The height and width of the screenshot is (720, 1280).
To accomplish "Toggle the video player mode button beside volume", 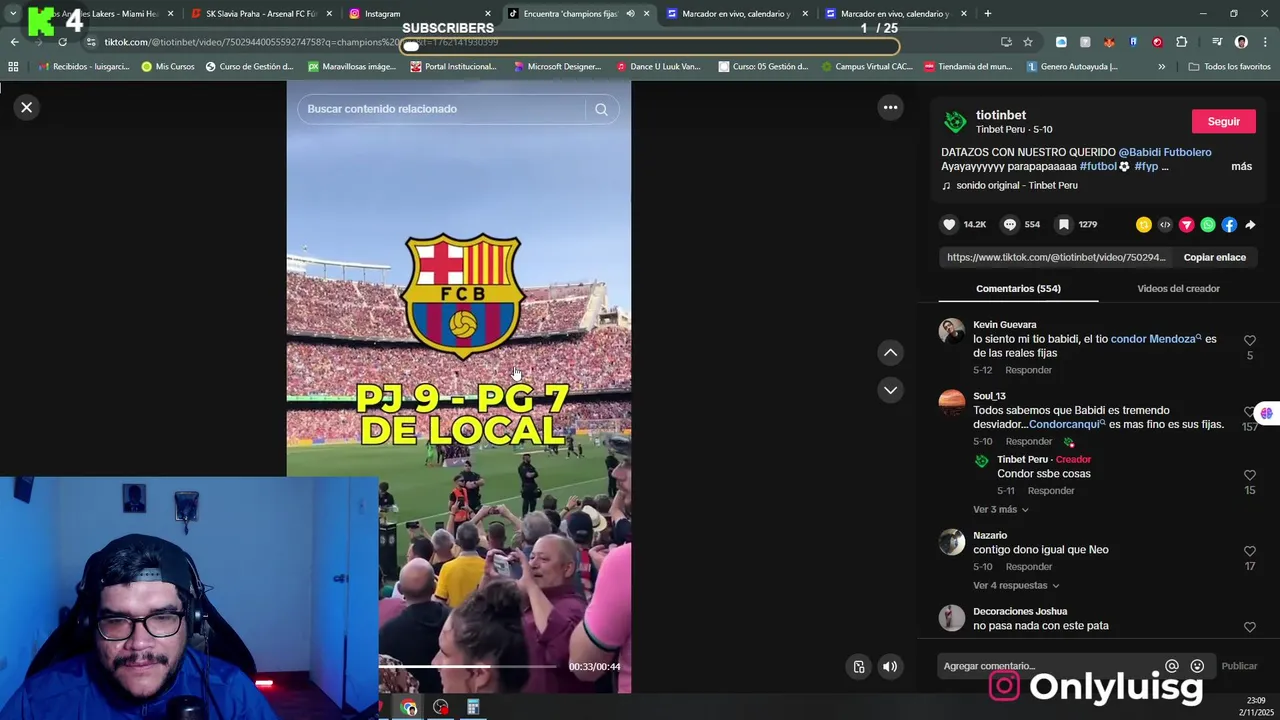I will tap(859, 667).
